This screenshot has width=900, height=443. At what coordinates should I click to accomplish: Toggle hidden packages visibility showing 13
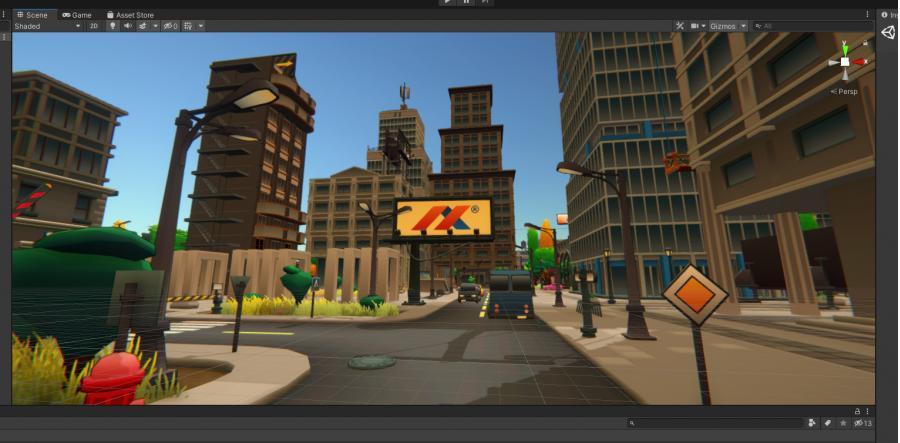(863, 423)
